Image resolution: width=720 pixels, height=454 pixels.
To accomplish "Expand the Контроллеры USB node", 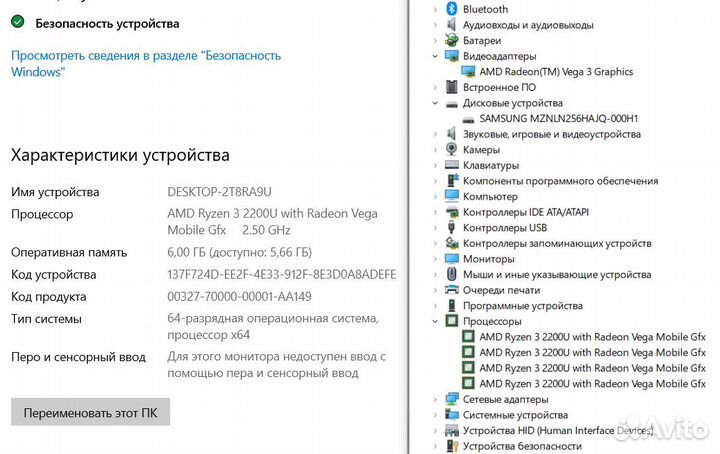I will click(x=435, y=227).
